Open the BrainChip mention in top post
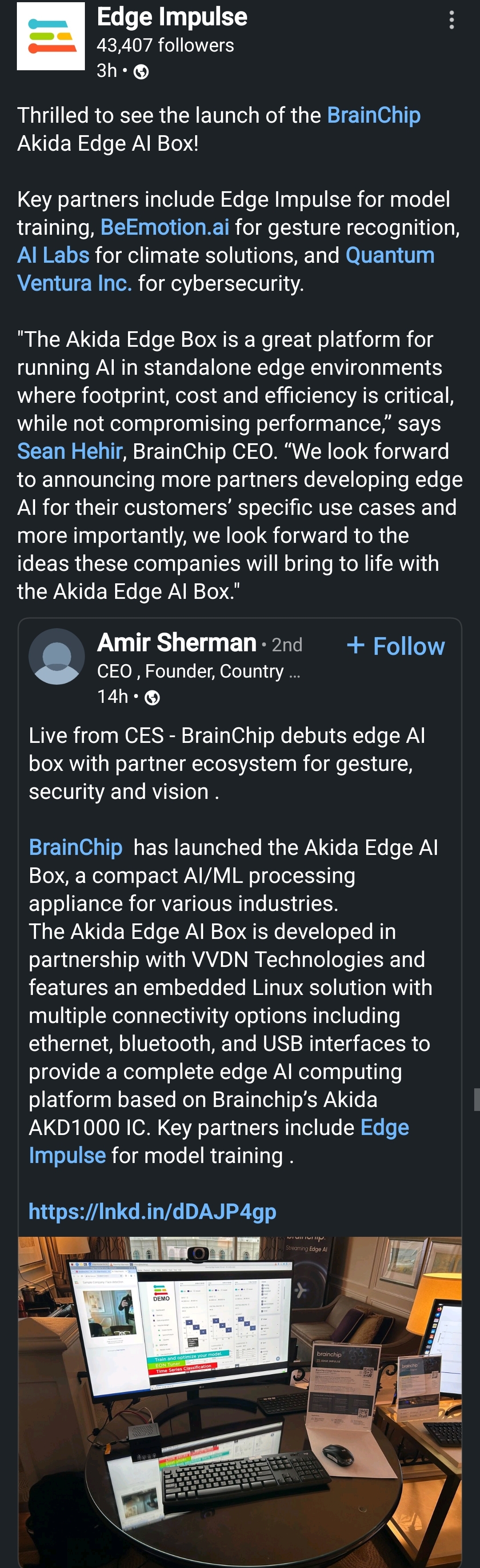Viewport: 480px width, 1568px height. [x=373, y=115]
